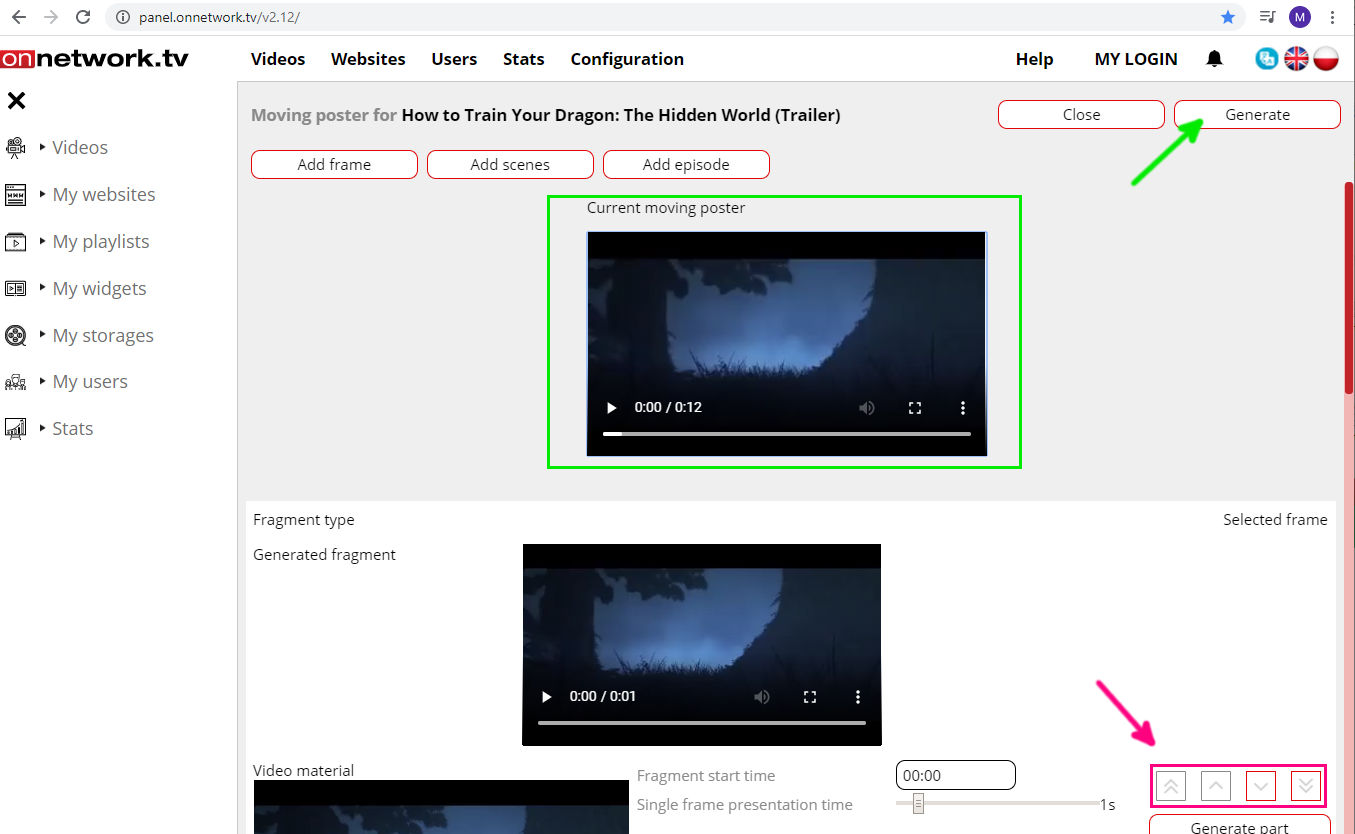Open the Stats top menu
The height and width of the screenshot is (834, 1355).
click(523, 59)
